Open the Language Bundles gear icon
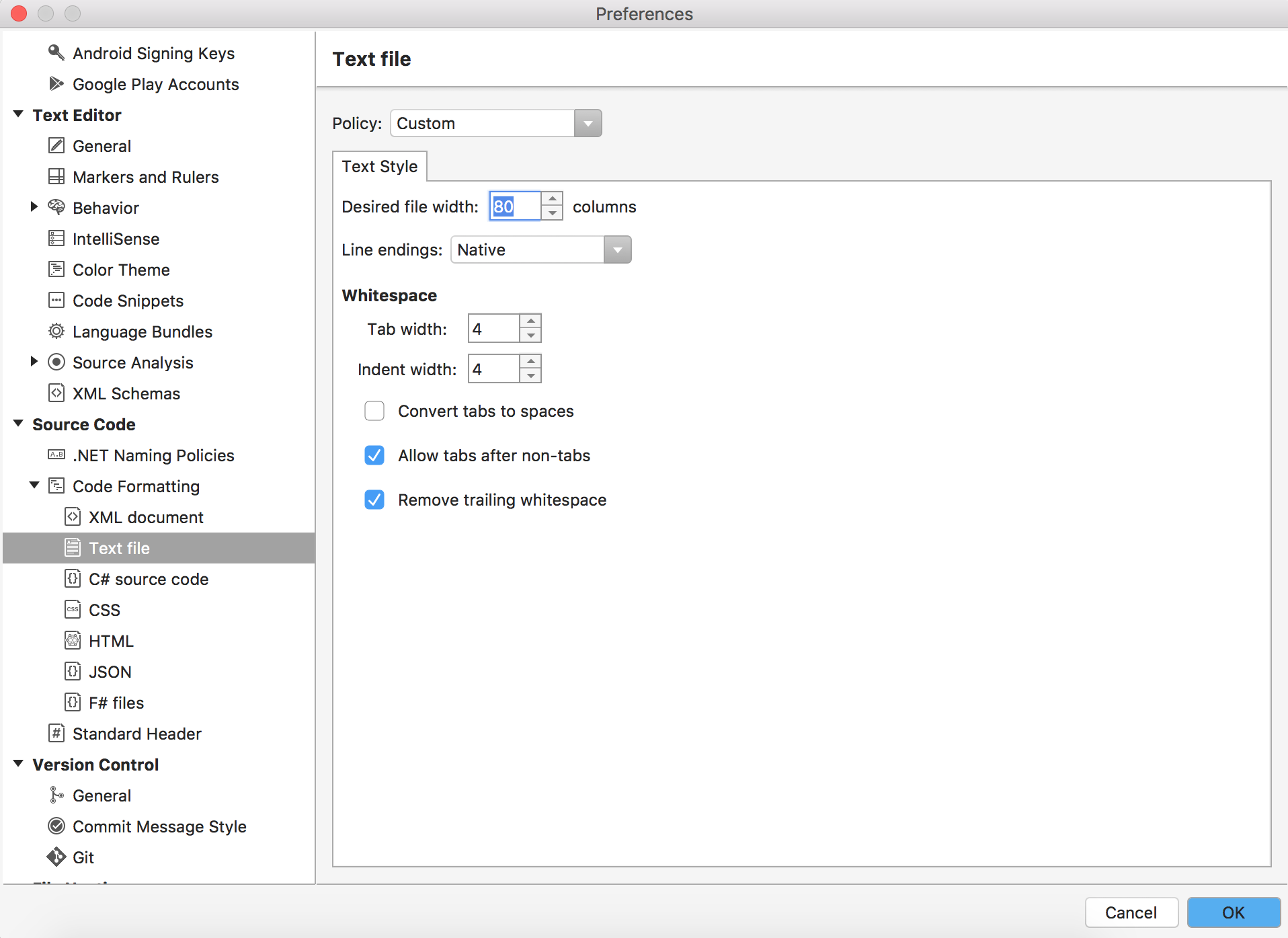 (x=56, y=331)
